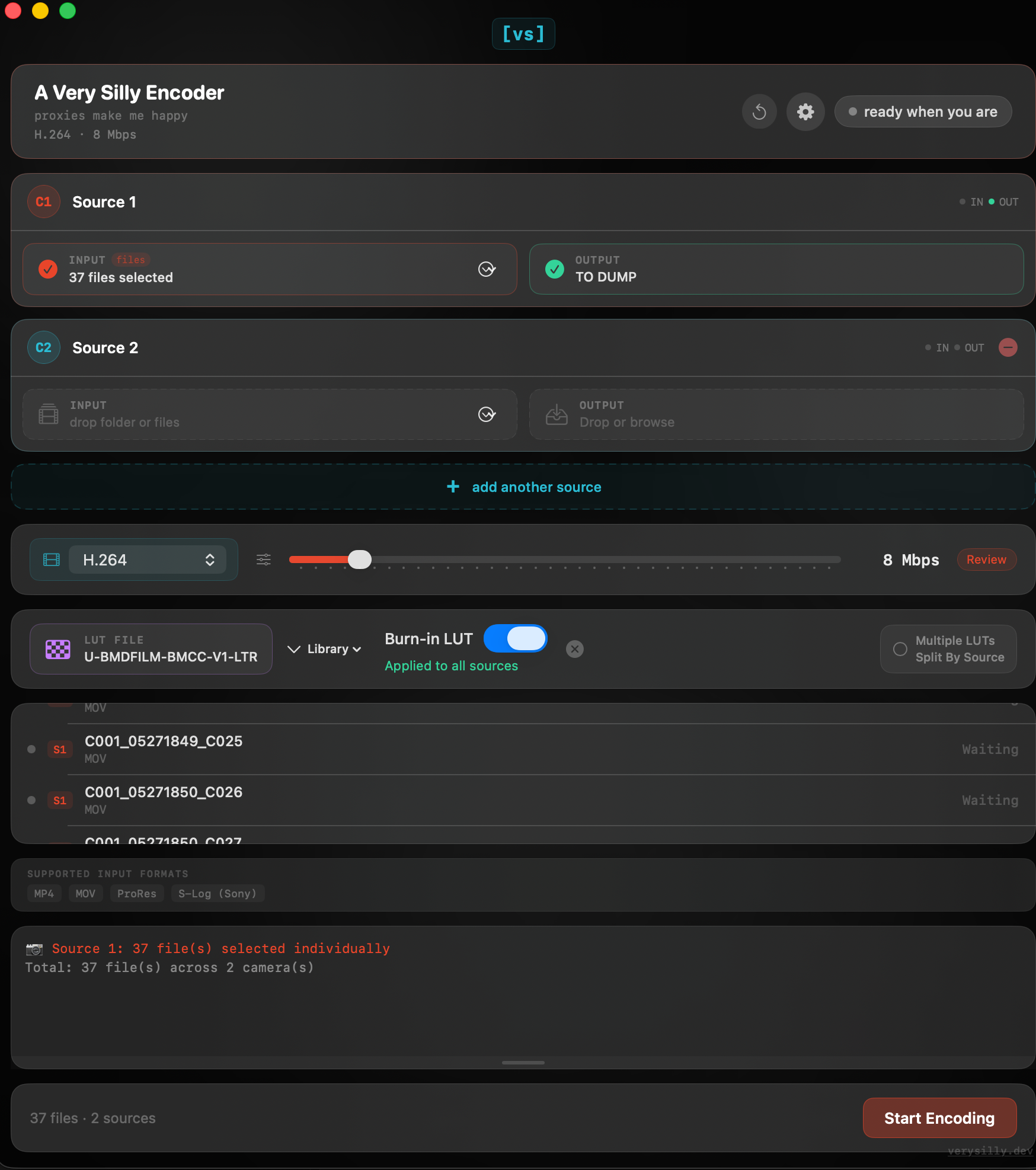The width and height of the screenshot is (1036, 1170).
Task: Click the waveform icon in Source 1 input
Action: (487, 269)
